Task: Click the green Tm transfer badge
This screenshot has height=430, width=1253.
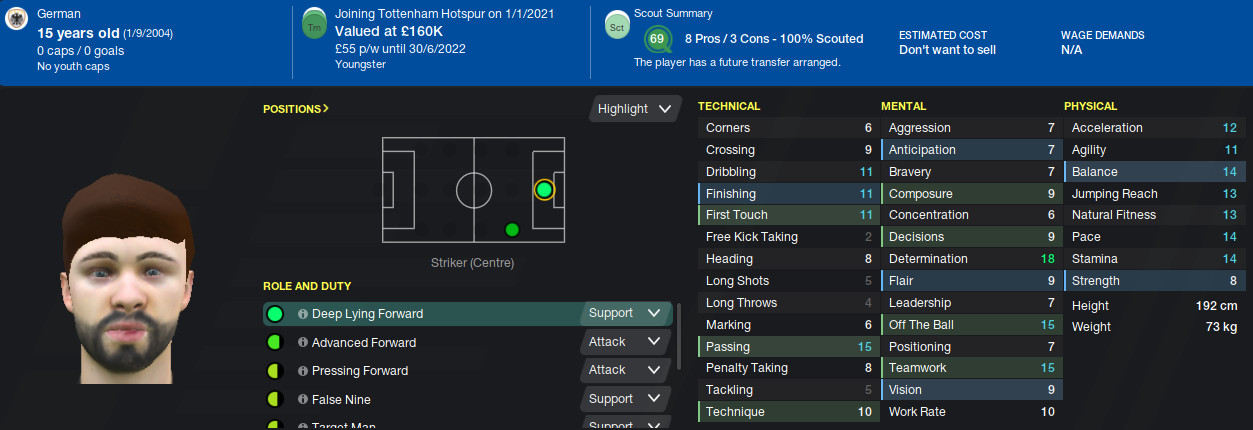Action: 315,27
